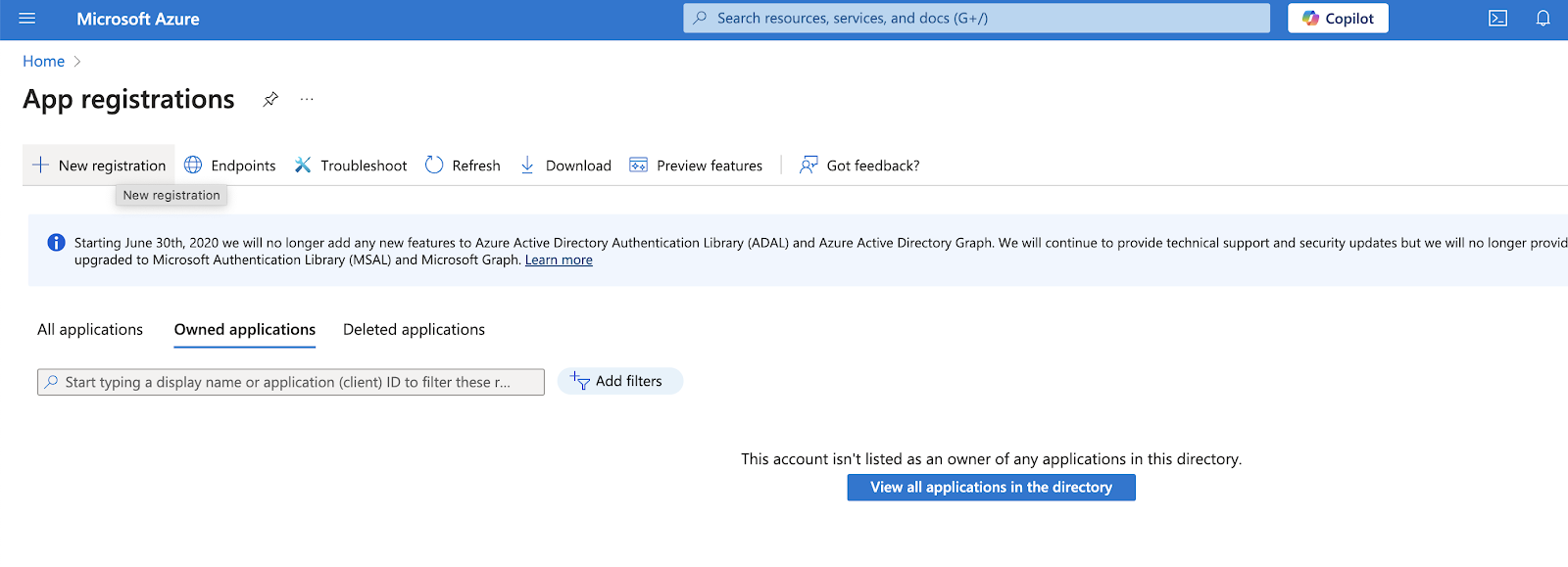Click the Copilot logo icon
Viewport: 1568px width, 567px height.
pos(1310,19)
